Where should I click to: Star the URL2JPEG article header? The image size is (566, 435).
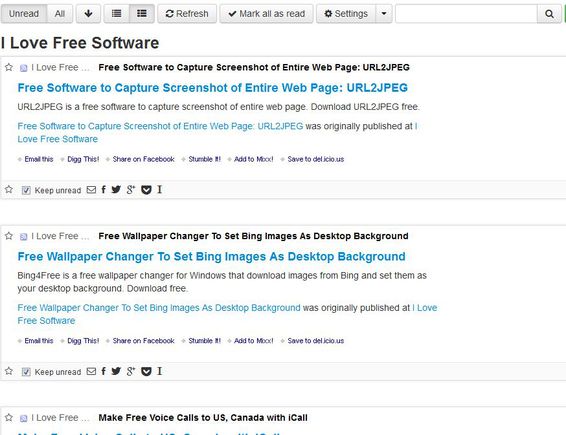pyautogui.click(x=9, y=67)
